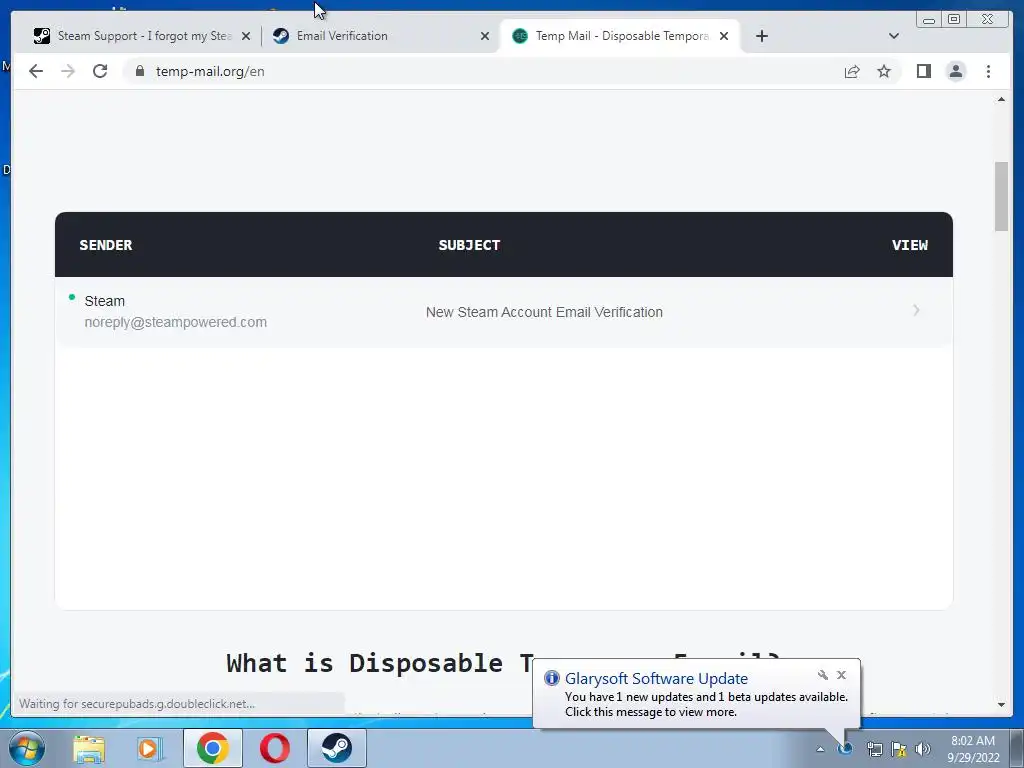Image resolution: width=1024 pixels, height=768 pixels.
Task: Open the Chrome side panel icon
Action: [923, 71]
